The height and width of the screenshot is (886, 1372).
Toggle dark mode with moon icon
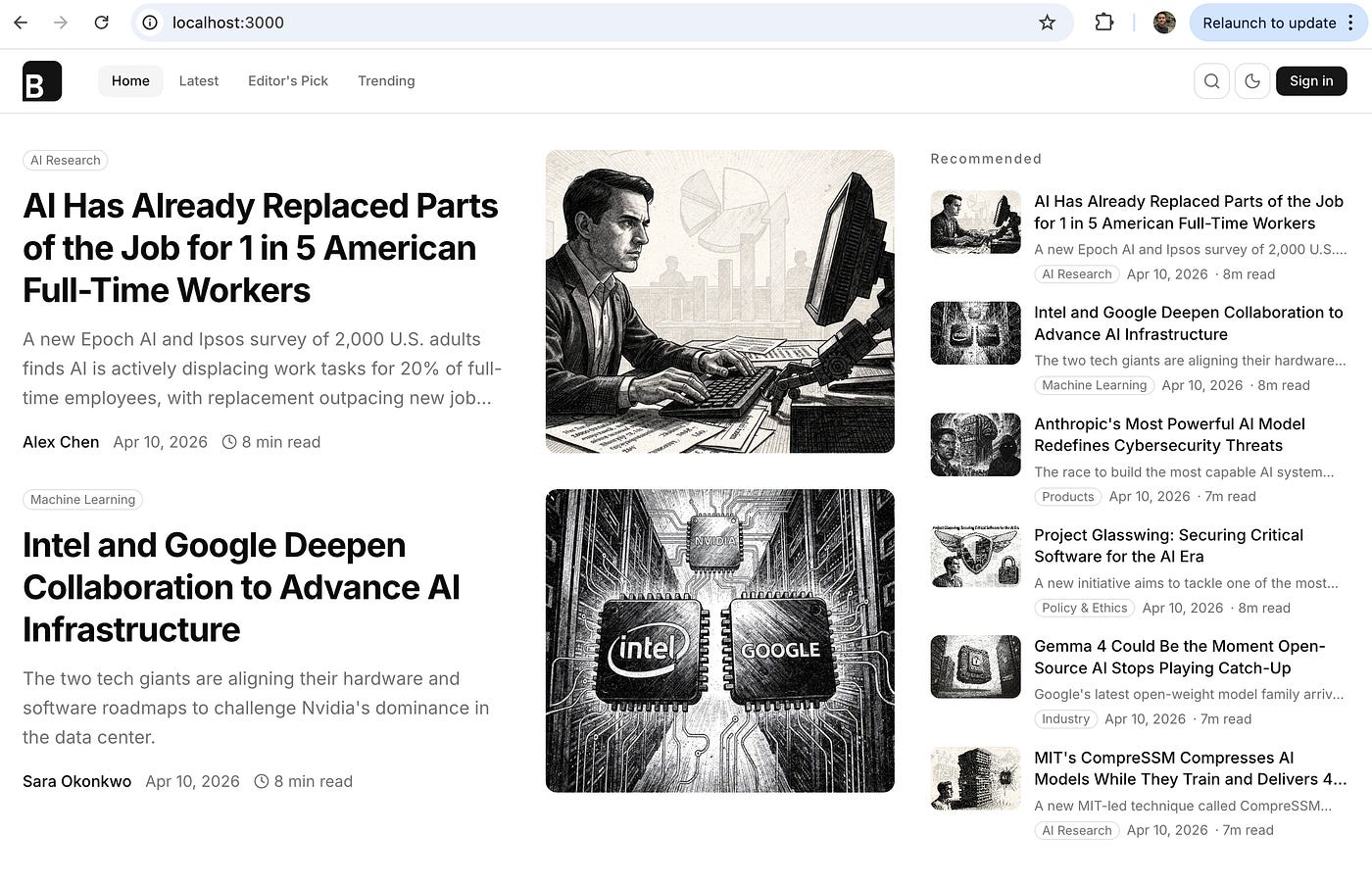point(1252,81)
